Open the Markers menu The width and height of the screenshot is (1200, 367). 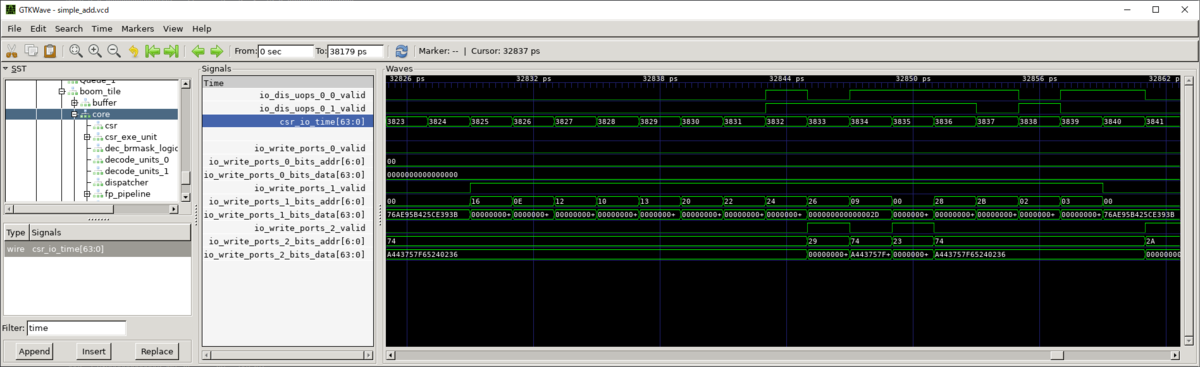tap(138, 29)
